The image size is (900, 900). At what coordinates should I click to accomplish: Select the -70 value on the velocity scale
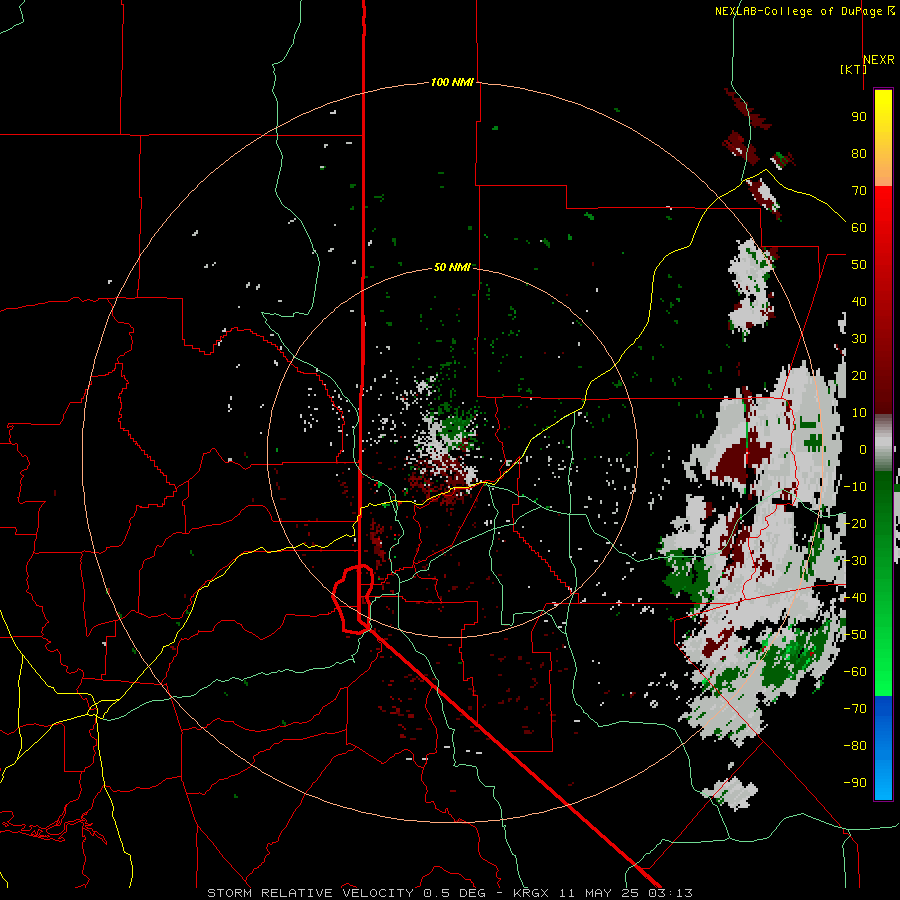(x=855, y=709)
